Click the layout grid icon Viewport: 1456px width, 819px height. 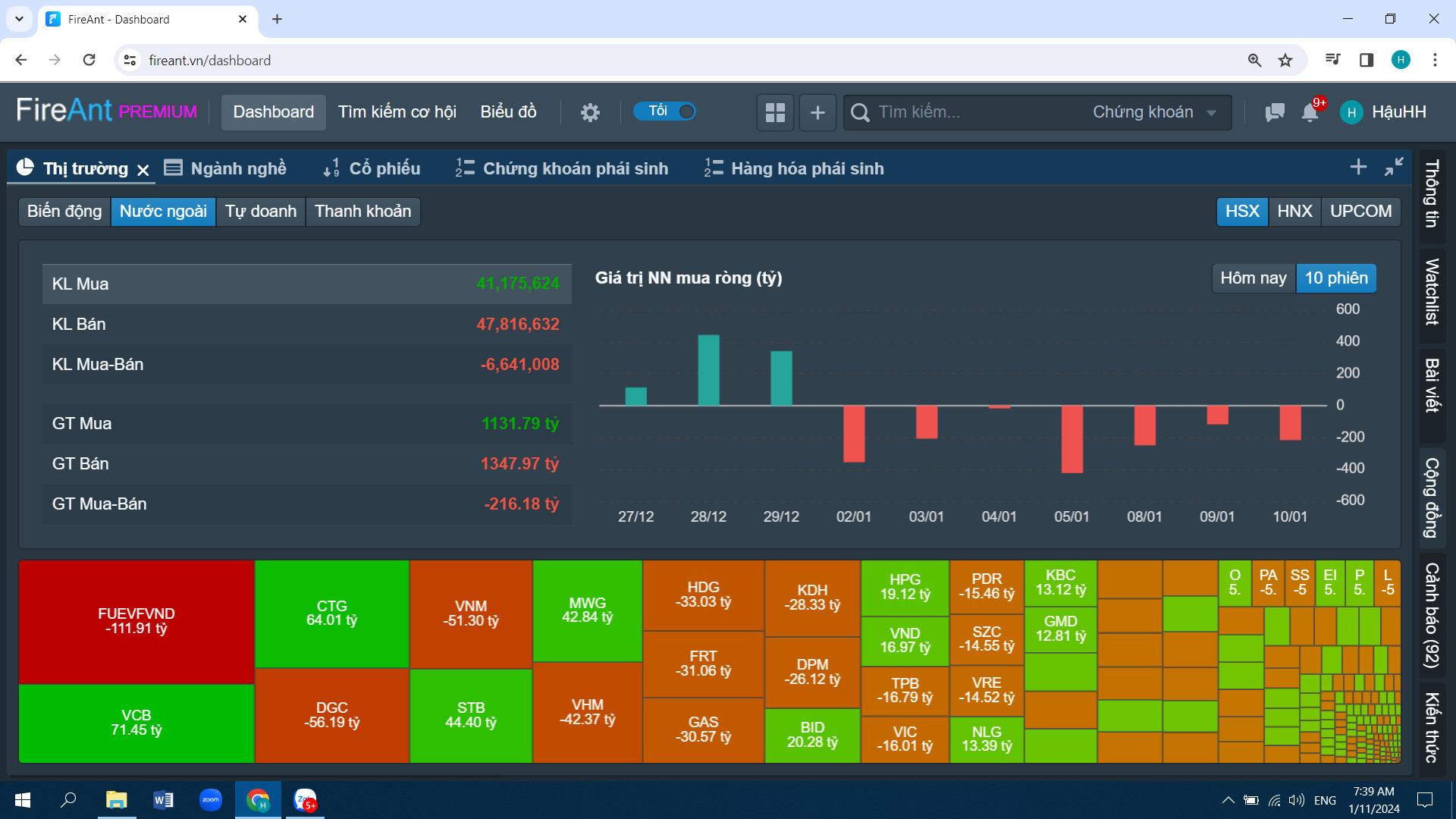click(x=775, y=112)
